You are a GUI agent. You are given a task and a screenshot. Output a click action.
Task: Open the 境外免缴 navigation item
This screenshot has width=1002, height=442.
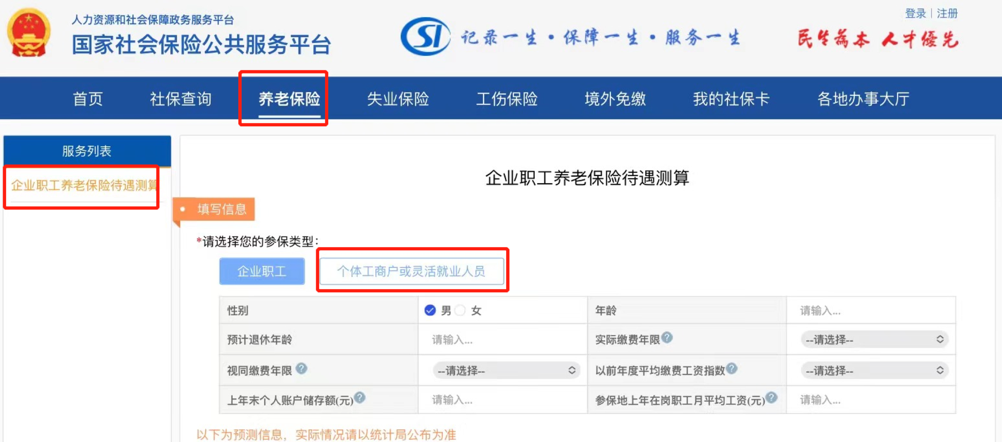click(x=615, y=99)
